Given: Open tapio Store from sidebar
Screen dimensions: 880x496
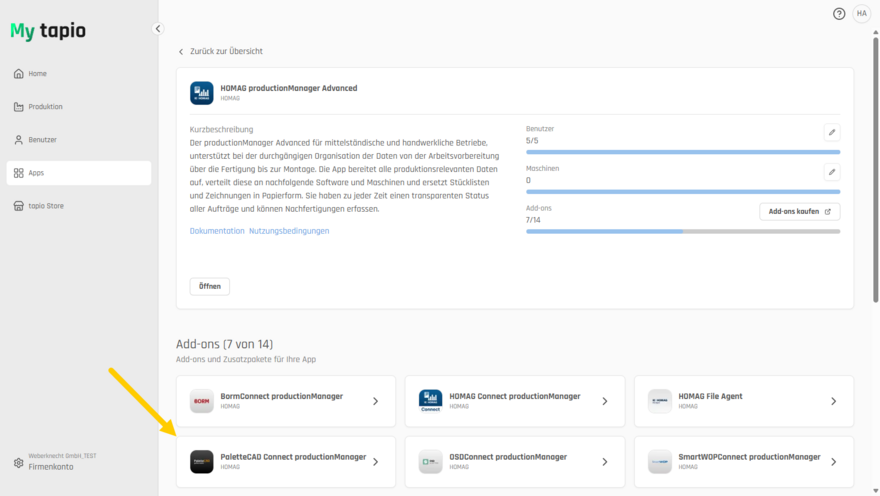Looking at the screenshot, I should pyautogui.click(x=79, y=206).
